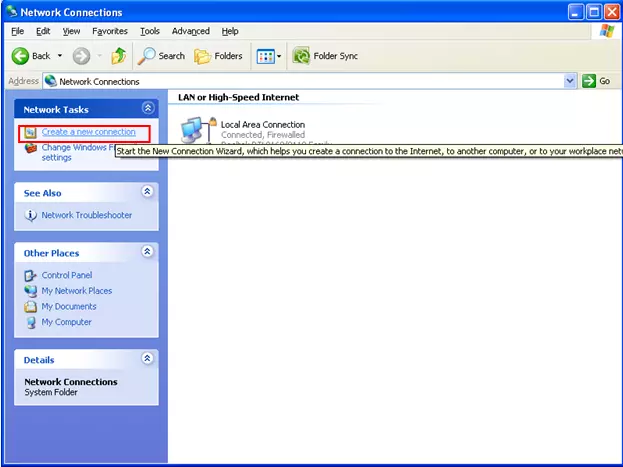Minimize the Network Connections window

(576, 12)
